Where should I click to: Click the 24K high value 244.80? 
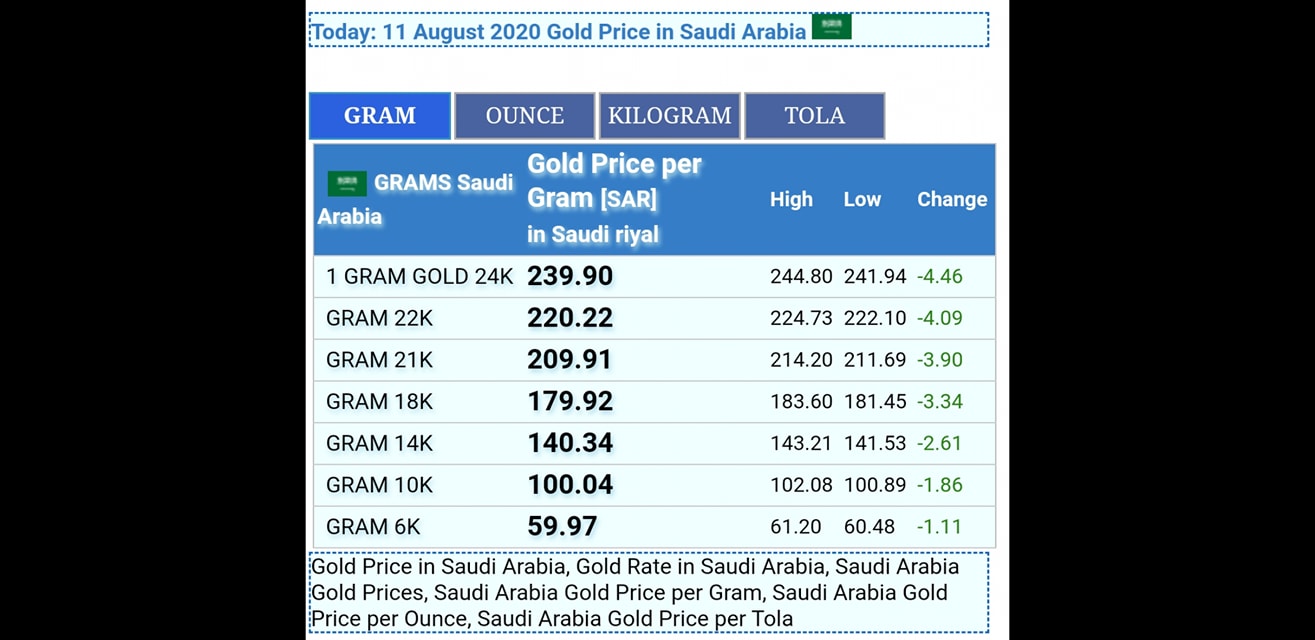tap(801, 277)
